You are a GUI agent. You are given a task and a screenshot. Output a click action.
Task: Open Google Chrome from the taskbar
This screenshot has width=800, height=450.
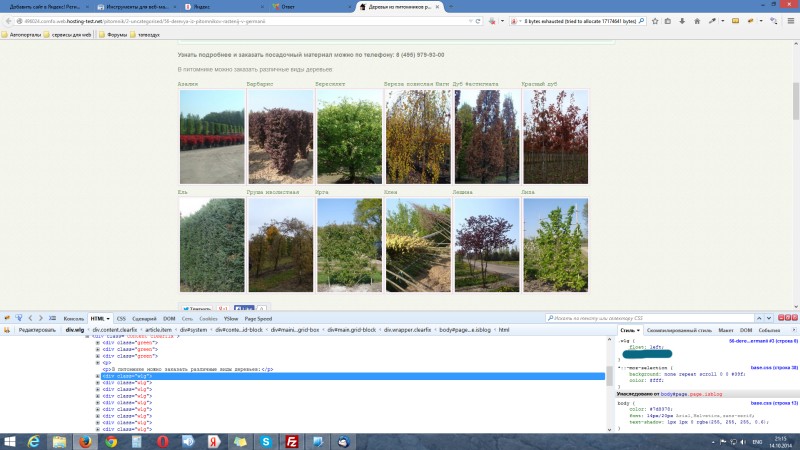click(111, 442)
